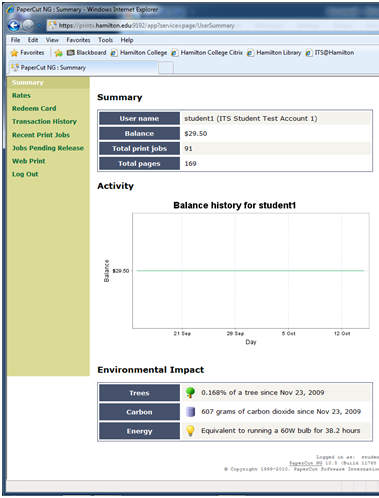Viewport: 379px width, 498px height.
Task: Click Log Out in the sidebar
Action: tap(25, 174)
